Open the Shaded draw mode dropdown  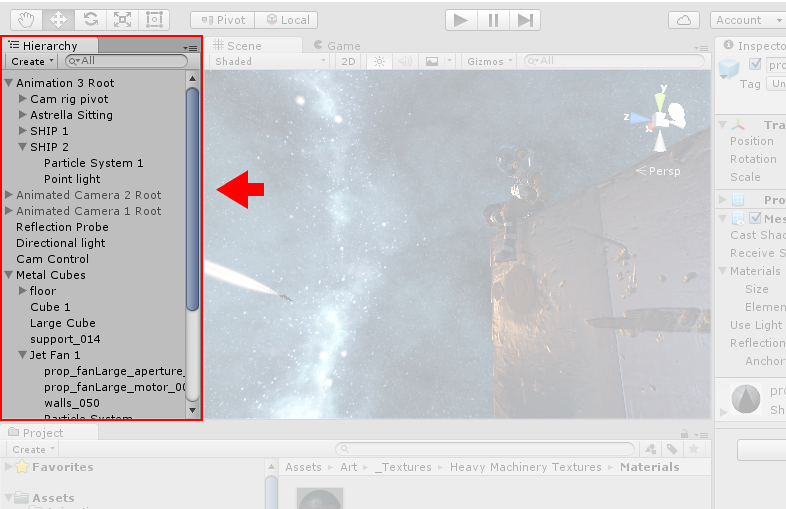coord(270,61)
